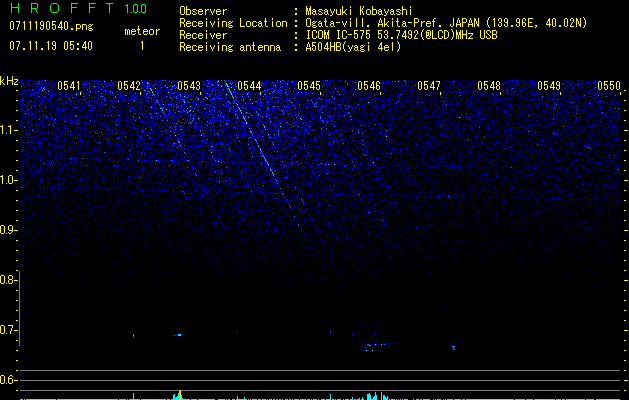Click the 0547 time marker
Viewport: 629px width, 400px height.
(429, 86)
